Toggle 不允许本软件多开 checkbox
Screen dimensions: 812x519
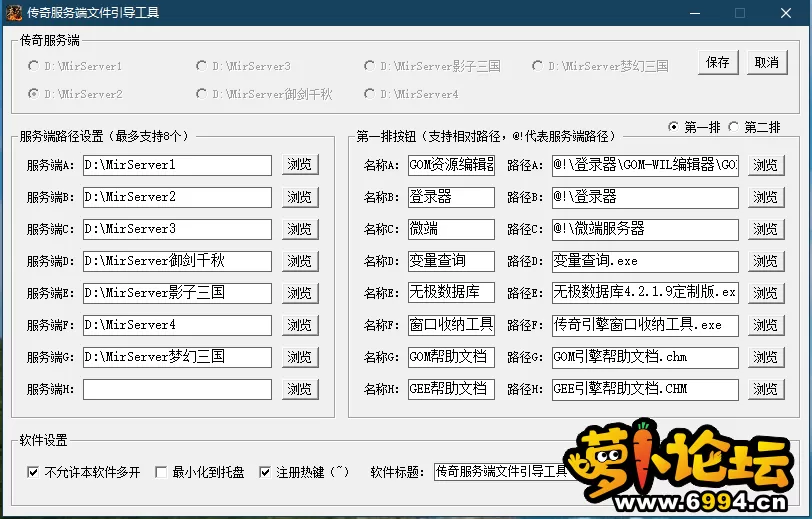click(x=83, y=472)
